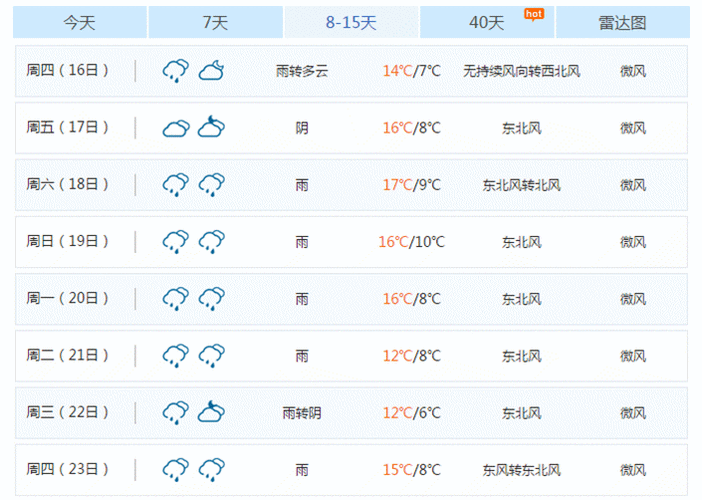
Task: Click the 雨 description for 18日
Action: [302, 185]
